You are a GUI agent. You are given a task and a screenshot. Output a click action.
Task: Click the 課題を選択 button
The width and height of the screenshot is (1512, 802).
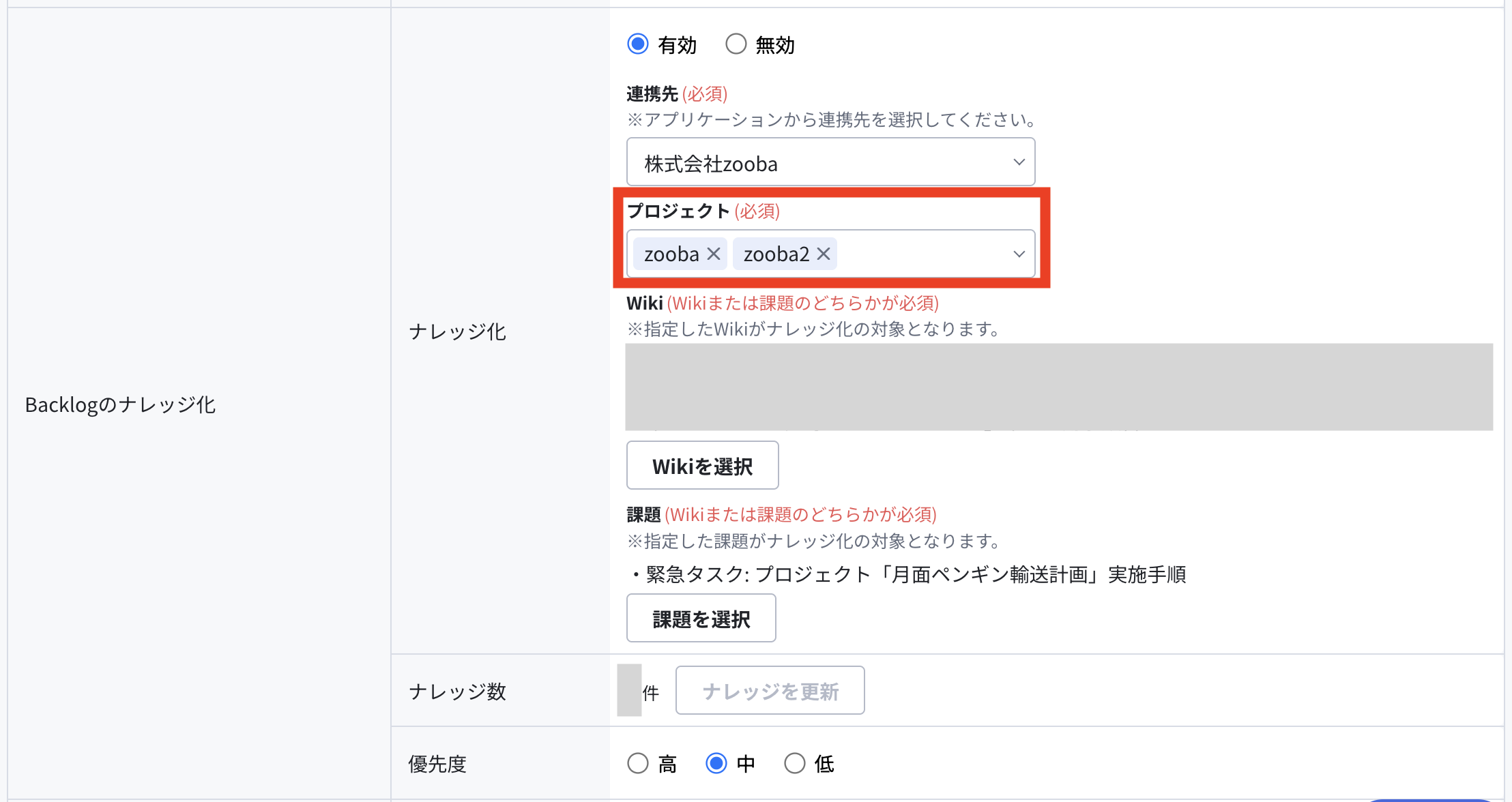701,618
